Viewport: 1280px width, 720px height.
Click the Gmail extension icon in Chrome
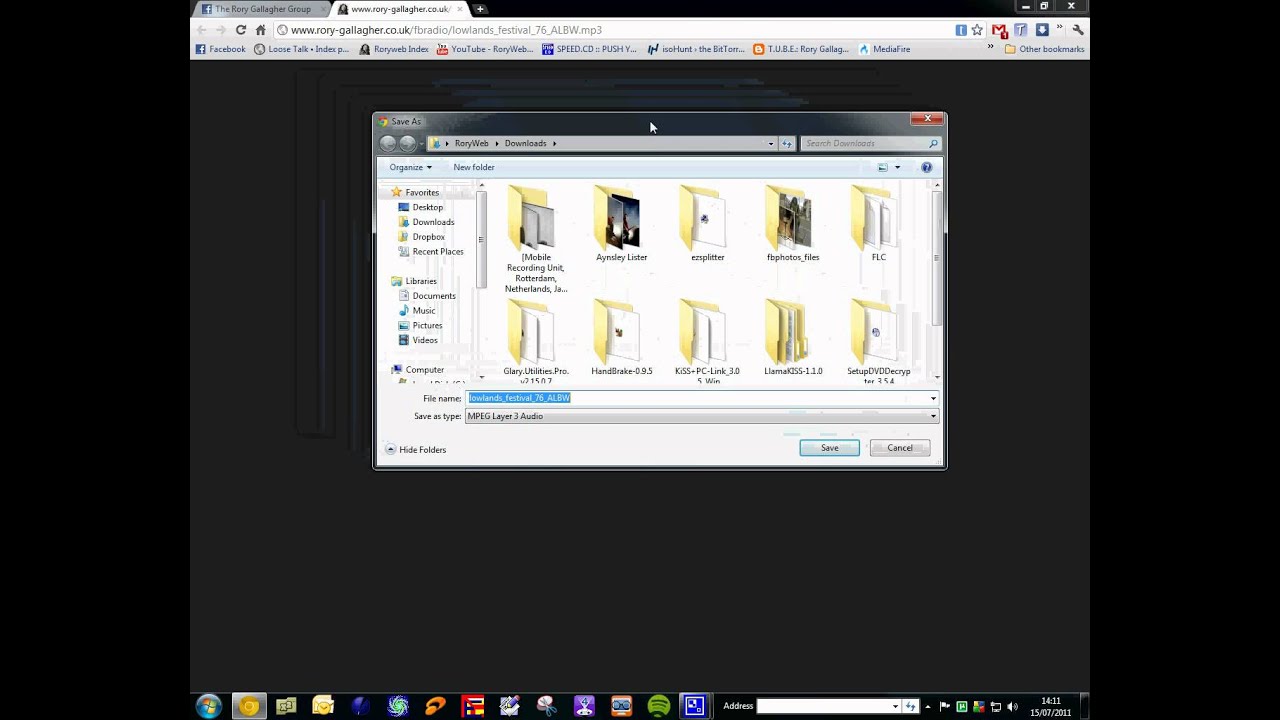pos(999,30)
